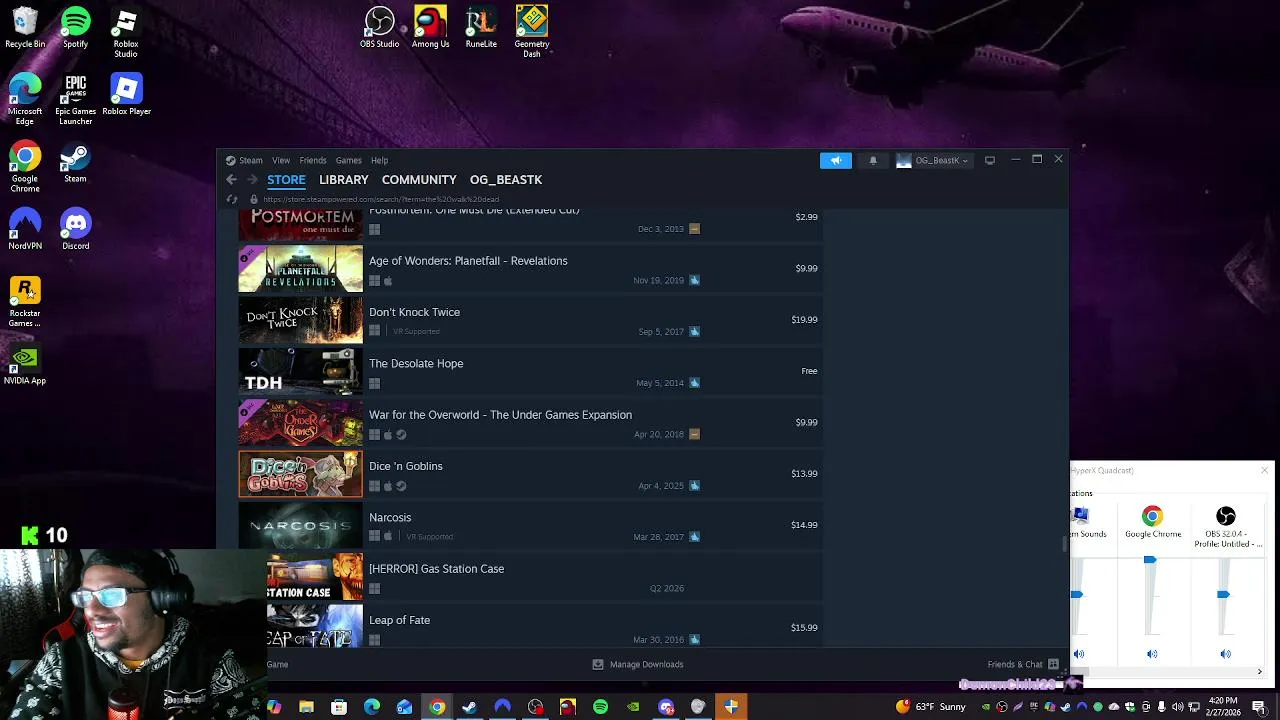Open Roblox Player desktop icon
Viewport: 1280px width, 720px height.
pos(126,96)
